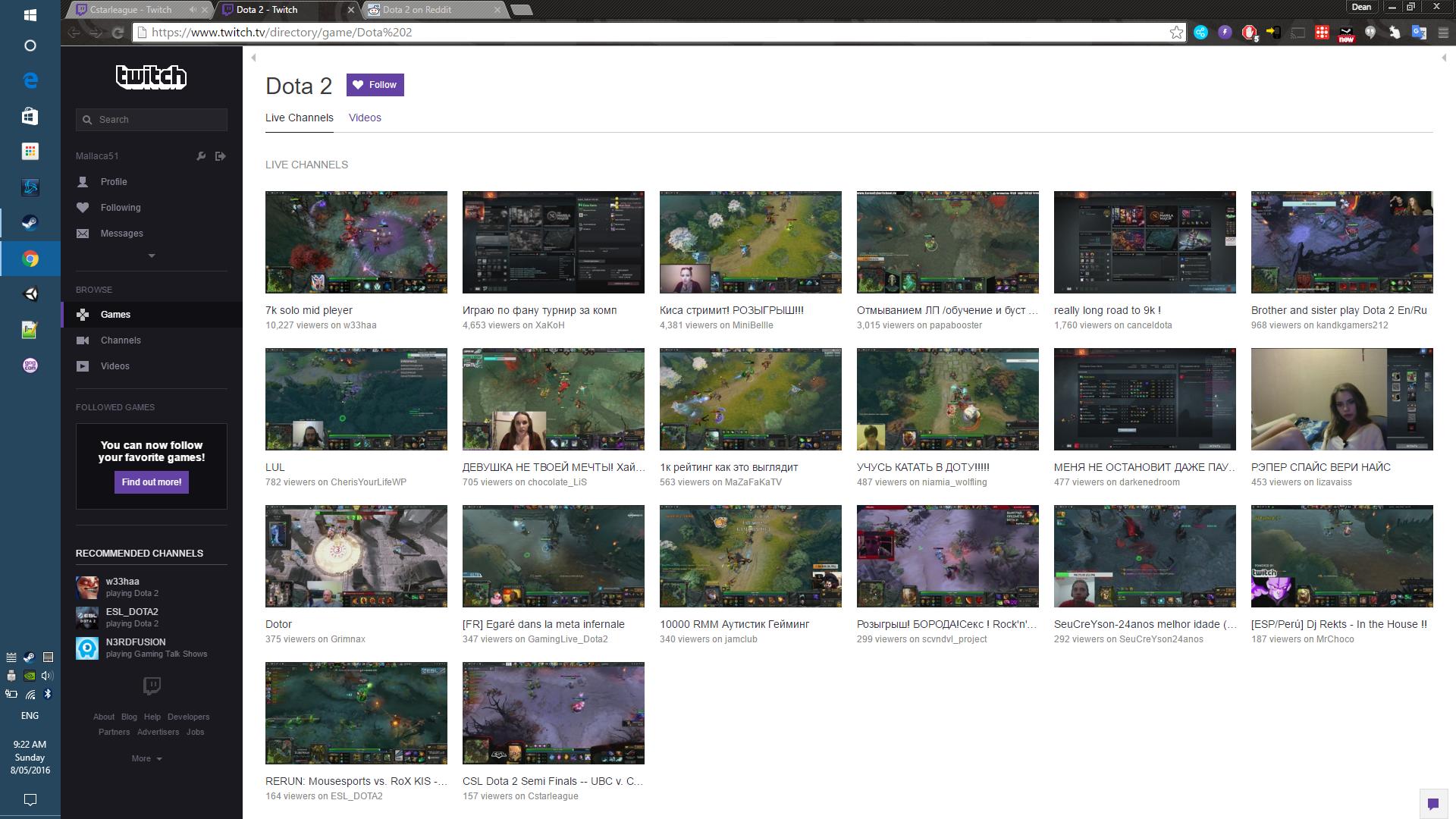1456x819 pixels.
Task: Click the Following heart icon in sidebar
Action: [83, 208]
